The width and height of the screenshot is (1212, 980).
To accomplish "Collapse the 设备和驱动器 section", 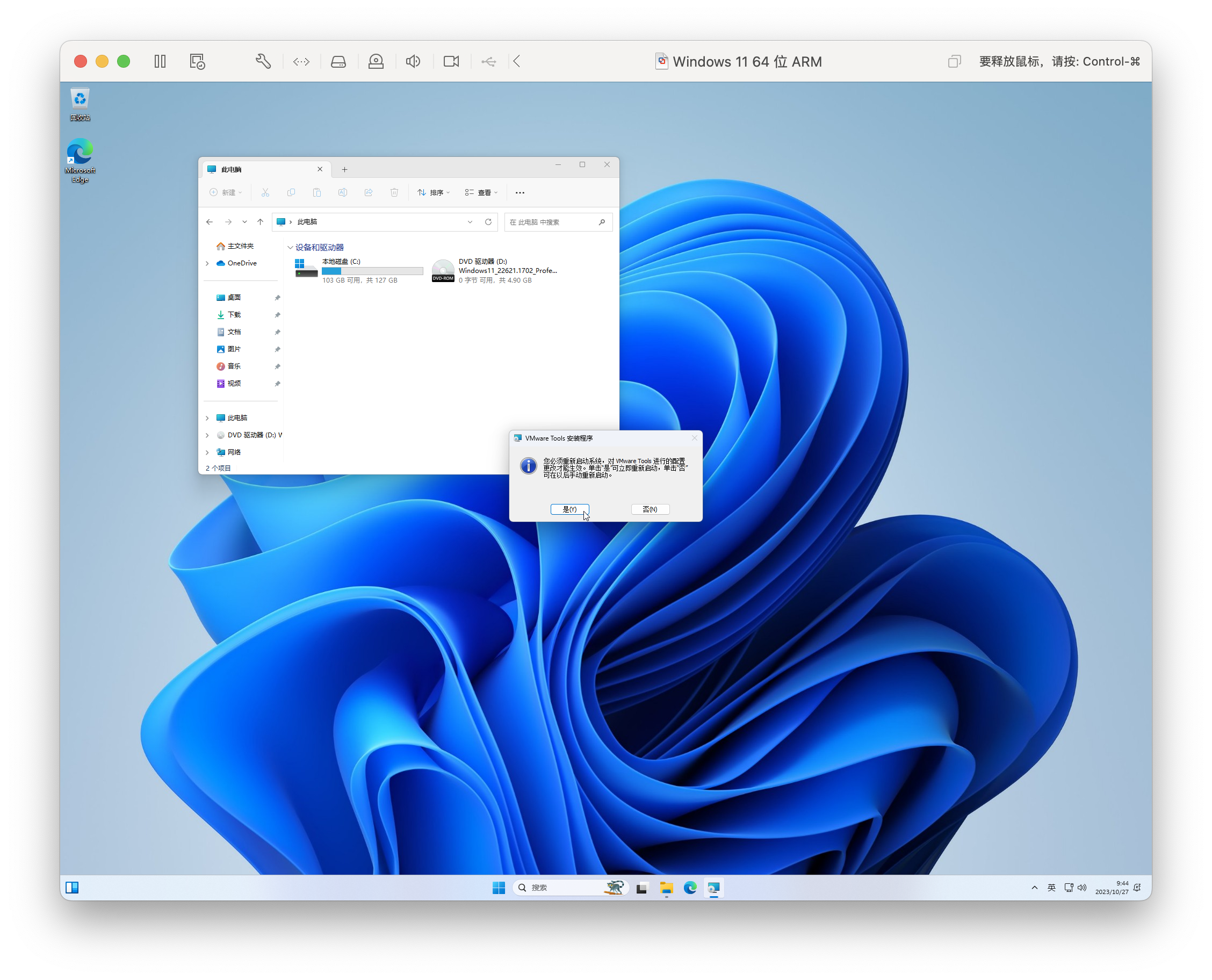I will tap(290, 248).
